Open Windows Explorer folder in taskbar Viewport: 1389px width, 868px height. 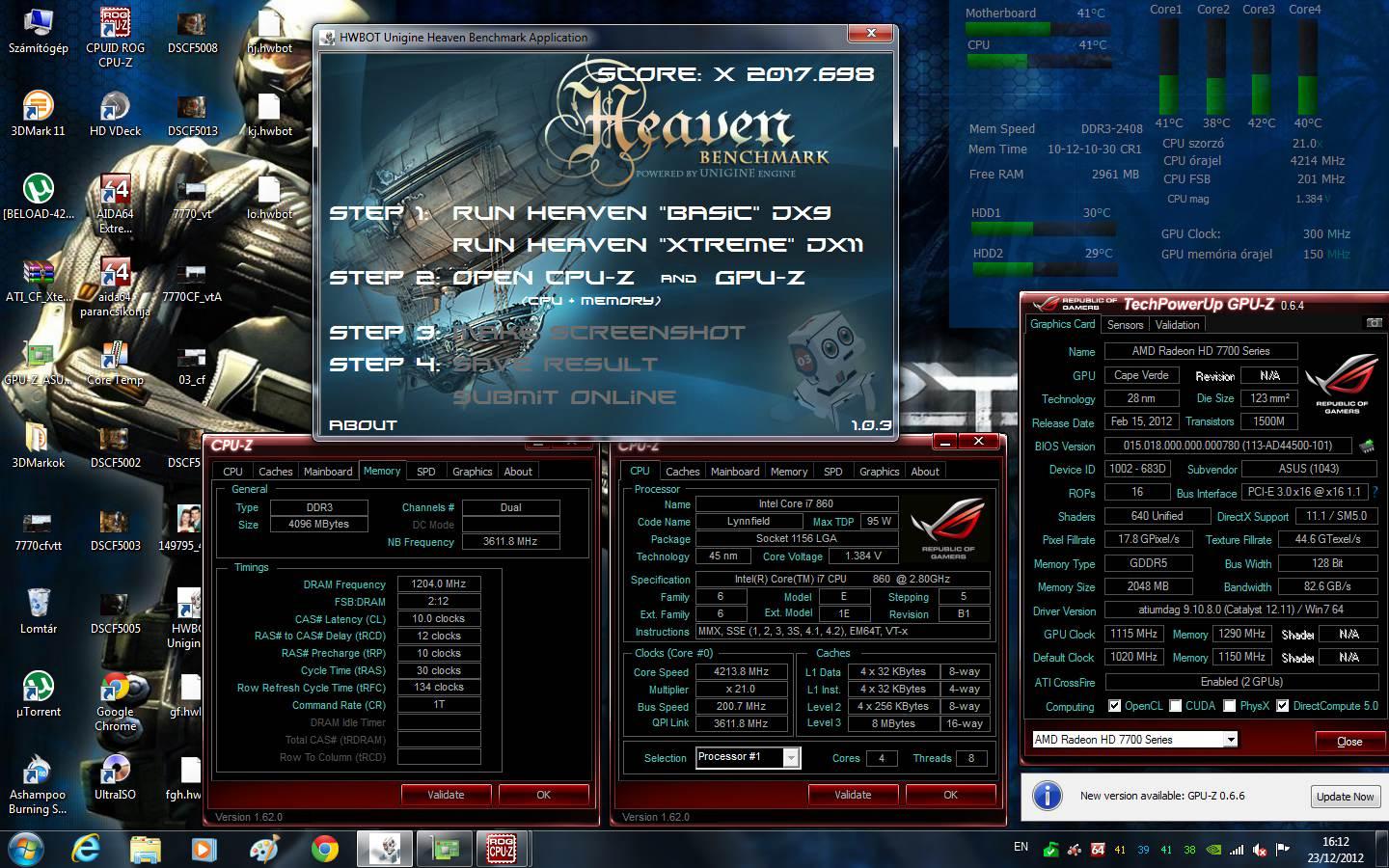pyautogui.click(x=145, y=848)
